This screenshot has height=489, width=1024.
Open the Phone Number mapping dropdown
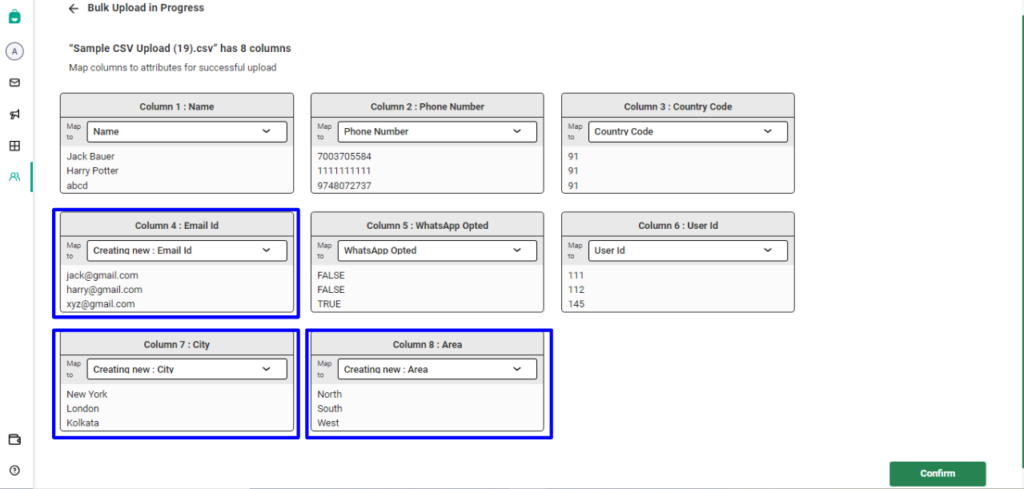click(x=437, y=131)
